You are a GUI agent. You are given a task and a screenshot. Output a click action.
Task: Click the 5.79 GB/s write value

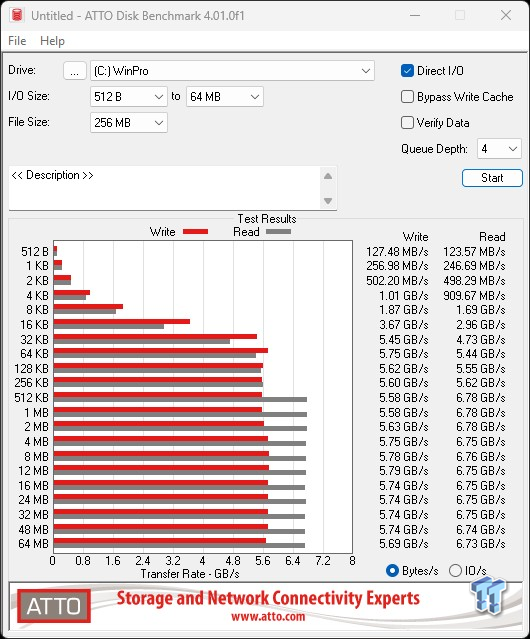(404, 471)
